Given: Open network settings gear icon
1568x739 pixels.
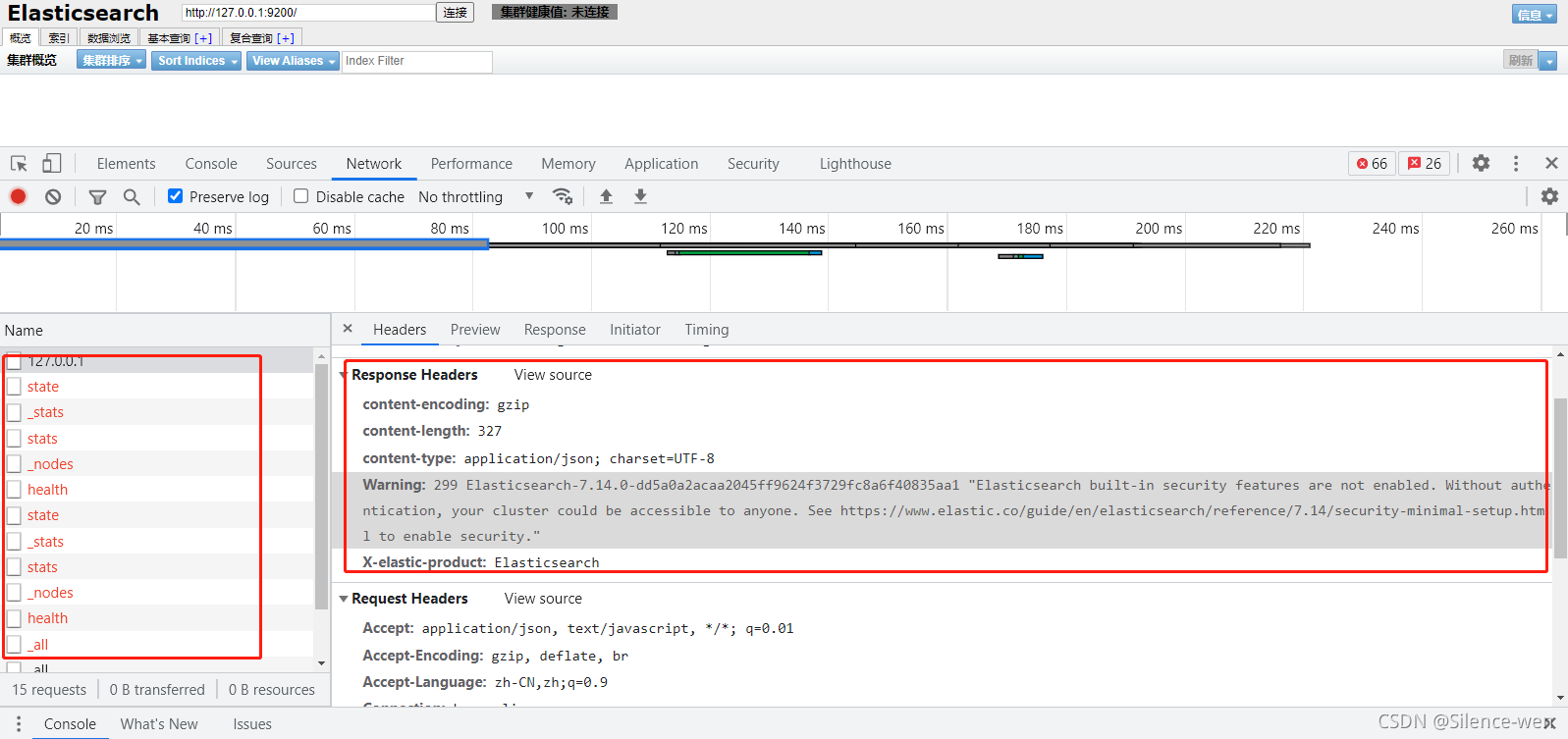Looking at the screenshot, I should (1549, 196).
